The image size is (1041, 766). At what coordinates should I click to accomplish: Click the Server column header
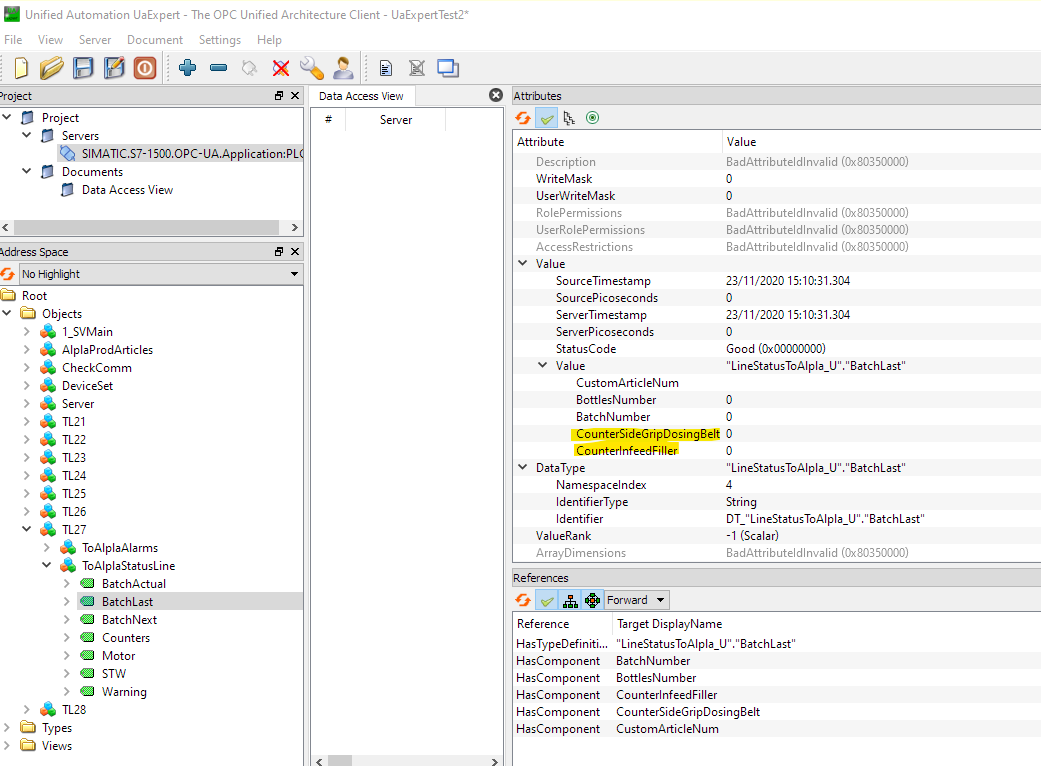pos(396,120)
